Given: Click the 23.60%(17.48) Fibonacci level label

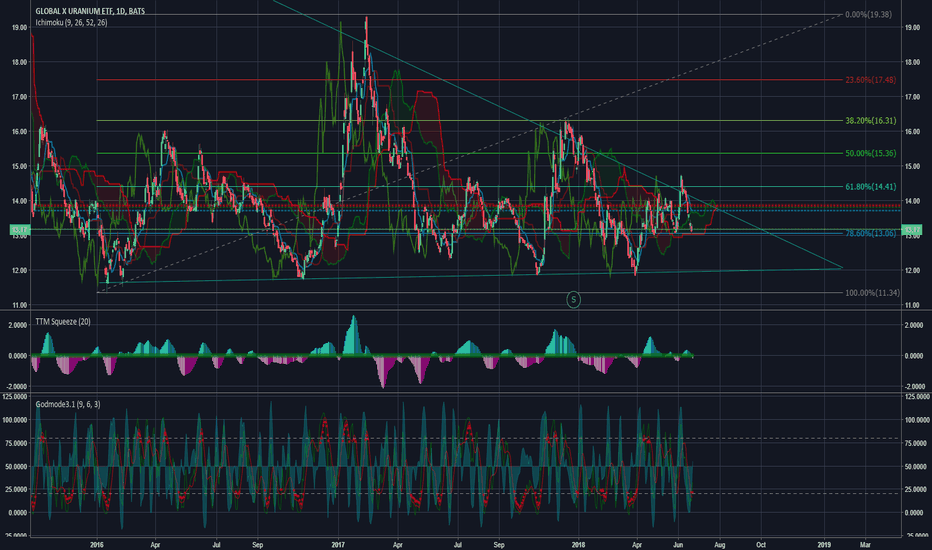Looking at the screenshot, I should point(870,80).
